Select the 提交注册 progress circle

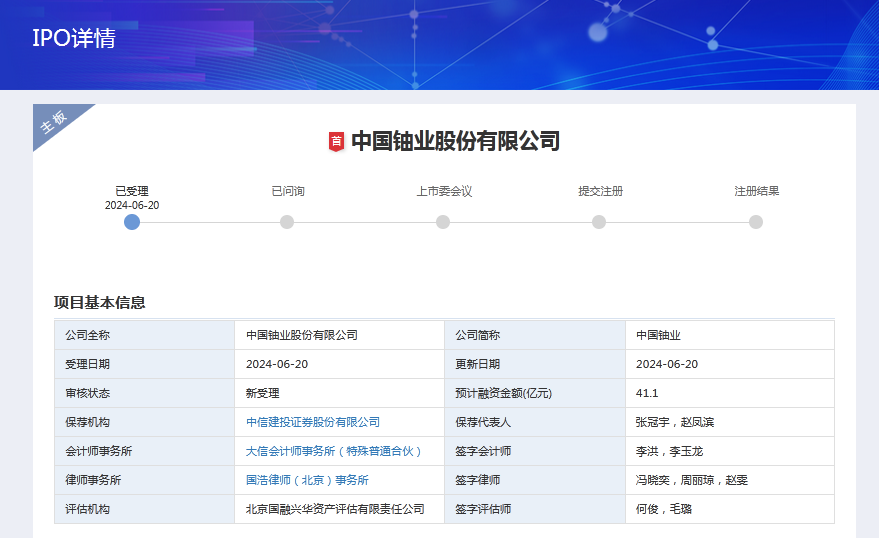(x=599, y=222)
